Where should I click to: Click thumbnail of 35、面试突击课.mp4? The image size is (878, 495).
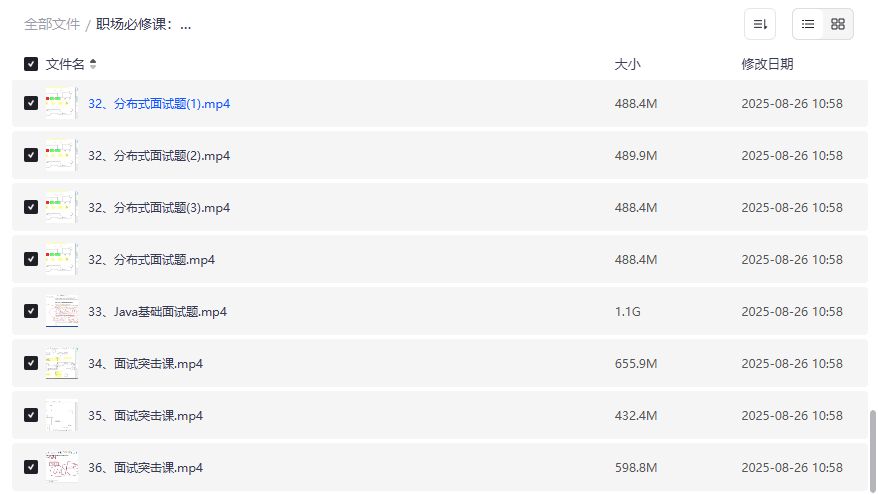pyautogui.click(x=61, y=415)
